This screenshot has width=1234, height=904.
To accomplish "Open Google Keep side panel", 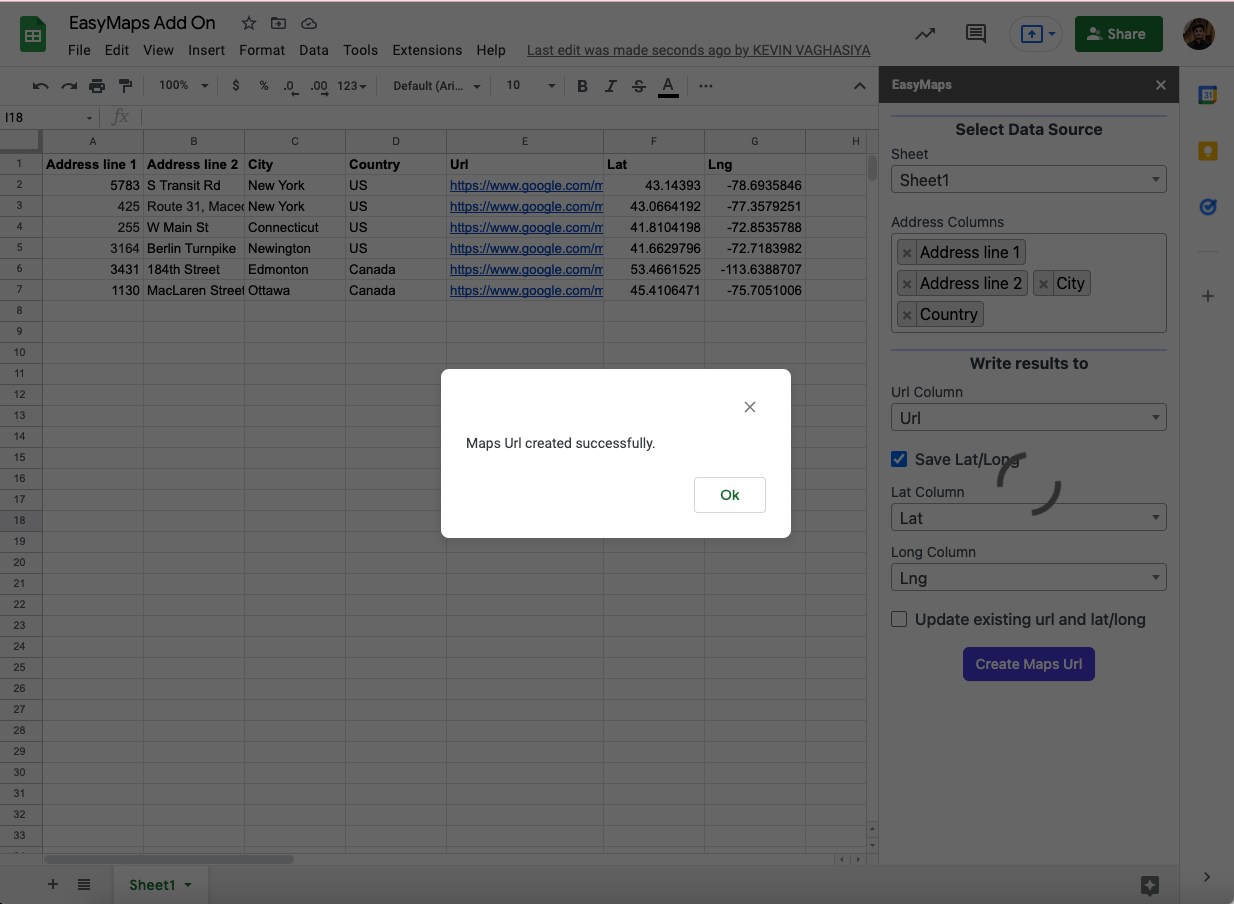I will pos(1208,151).
